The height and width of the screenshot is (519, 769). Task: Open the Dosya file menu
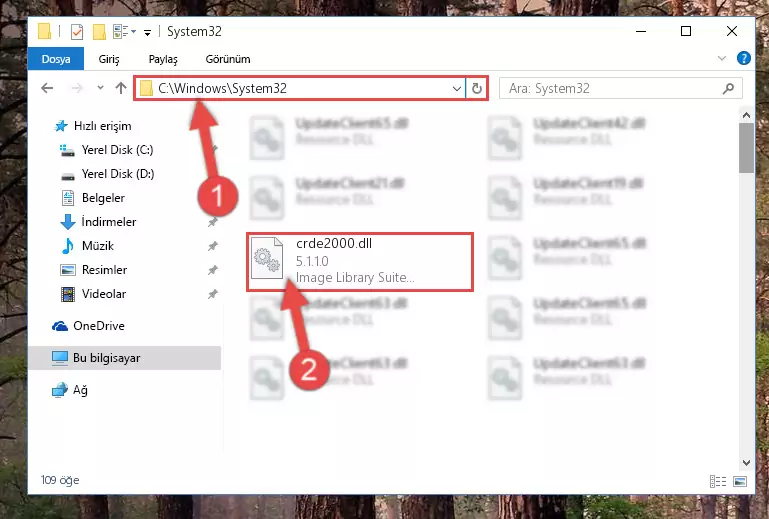point(56,59)
